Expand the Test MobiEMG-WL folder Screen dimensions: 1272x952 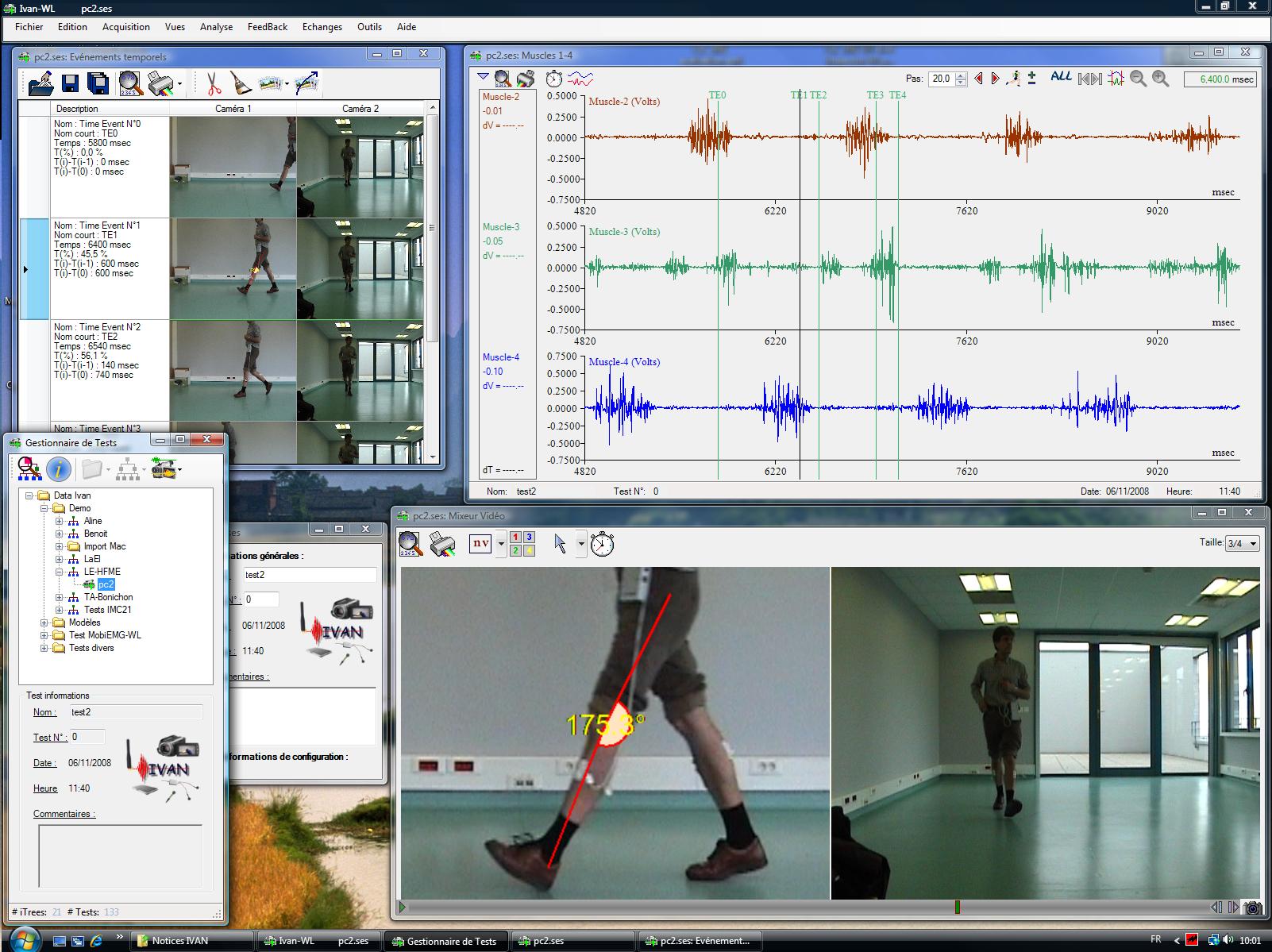[x=46, y=635]
